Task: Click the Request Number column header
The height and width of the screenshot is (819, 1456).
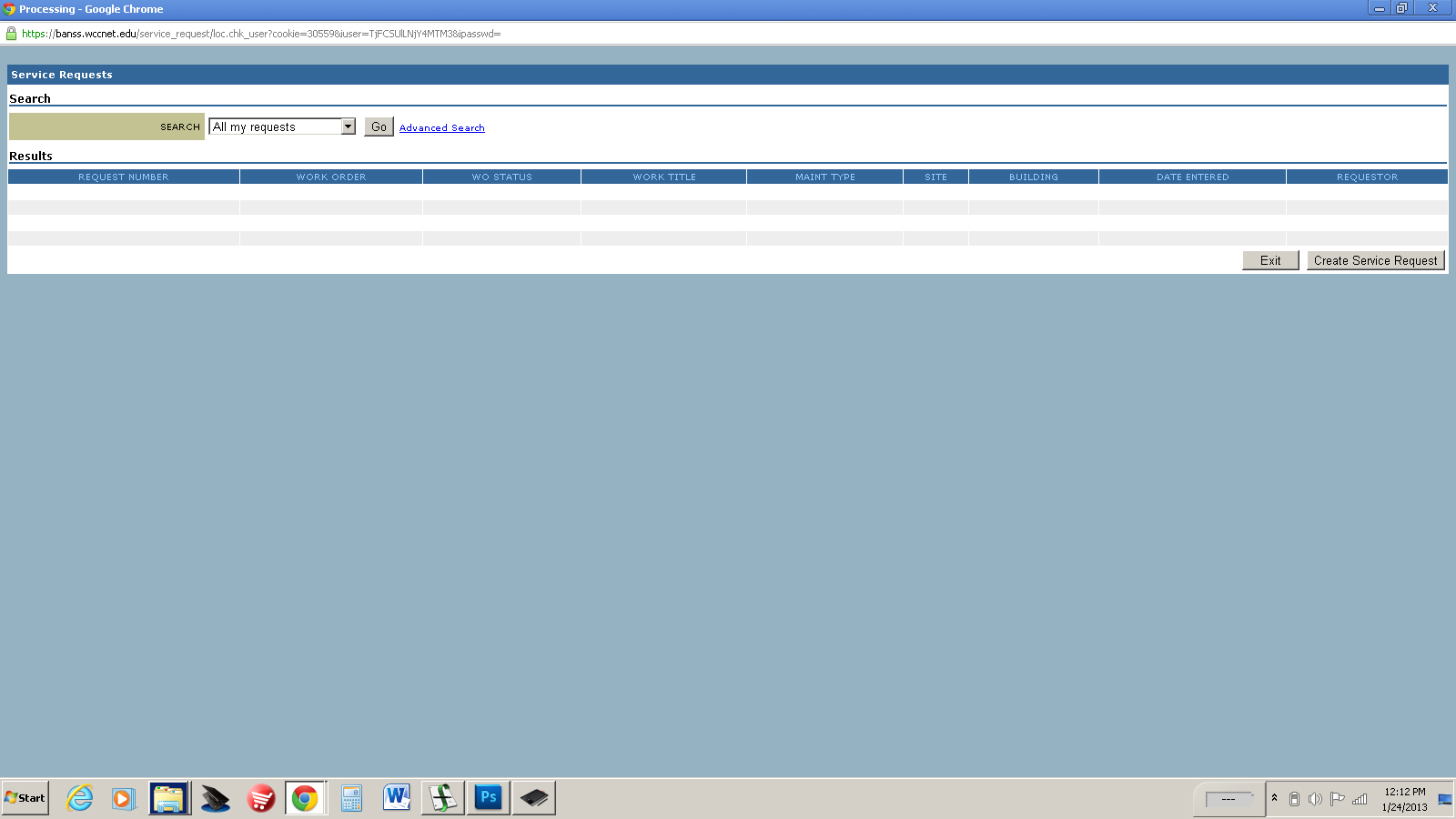Action: 124,177
